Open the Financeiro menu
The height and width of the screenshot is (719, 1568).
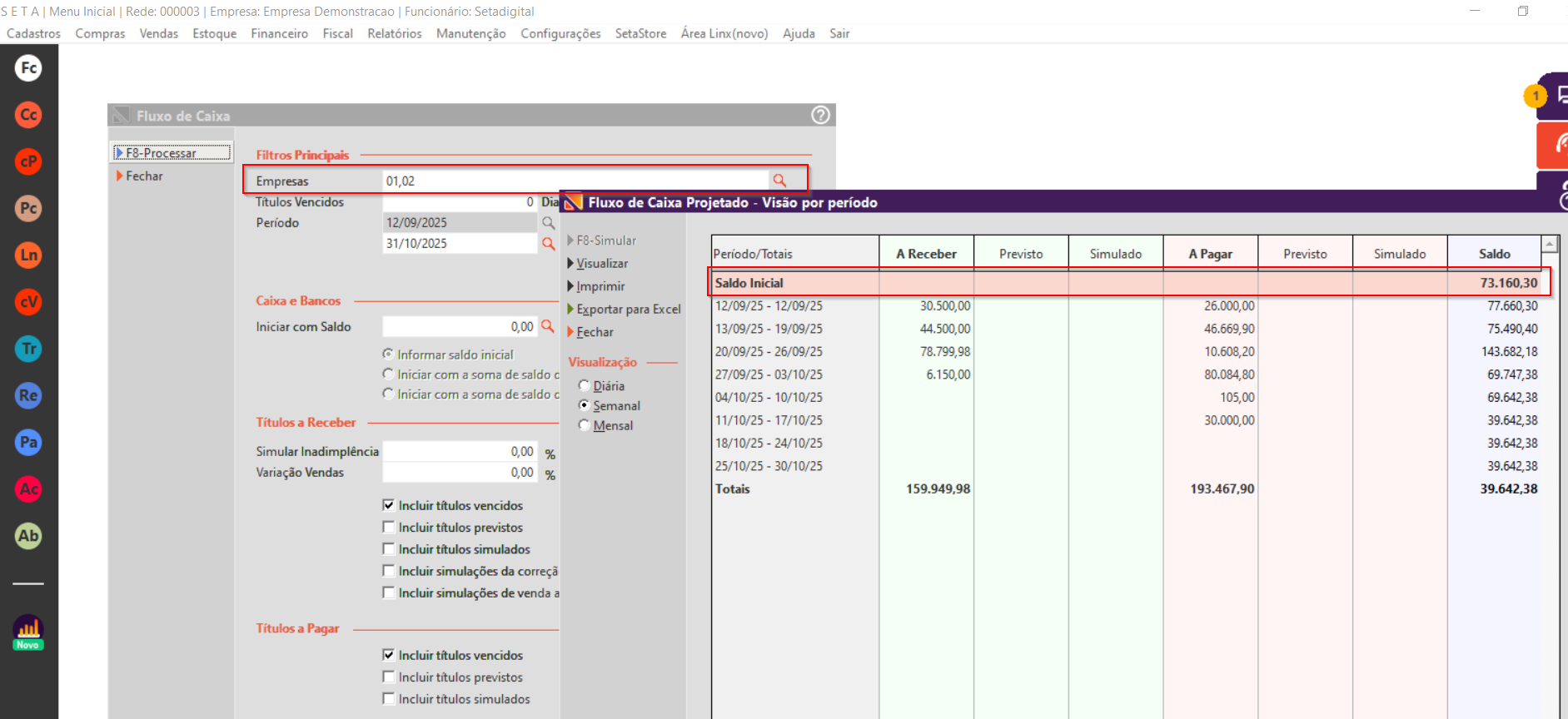click(x=279, y=33)
